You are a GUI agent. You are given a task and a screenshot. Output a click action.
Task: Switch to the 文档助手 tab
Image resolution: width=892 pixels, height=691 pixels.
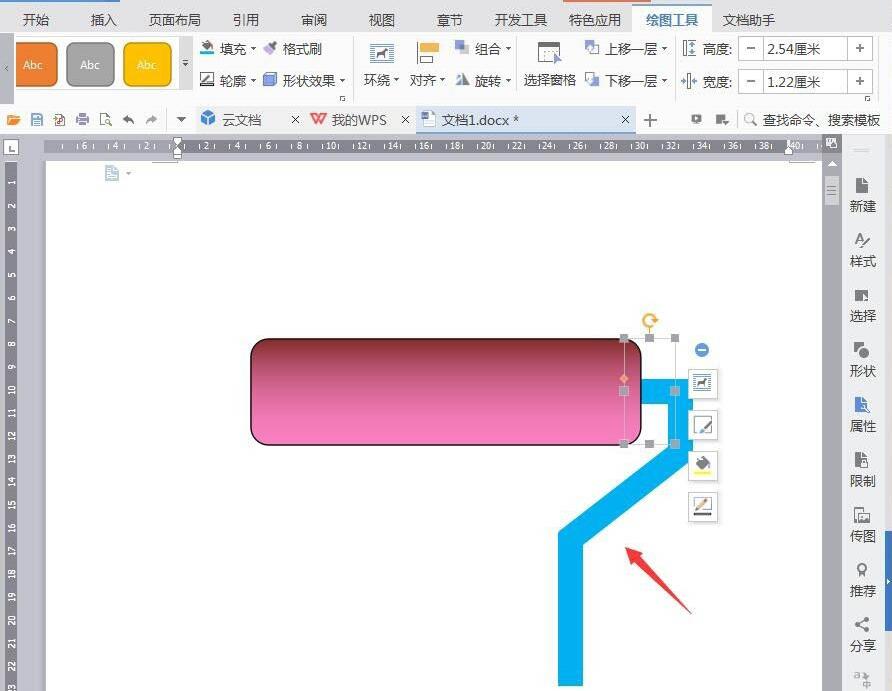749,20
